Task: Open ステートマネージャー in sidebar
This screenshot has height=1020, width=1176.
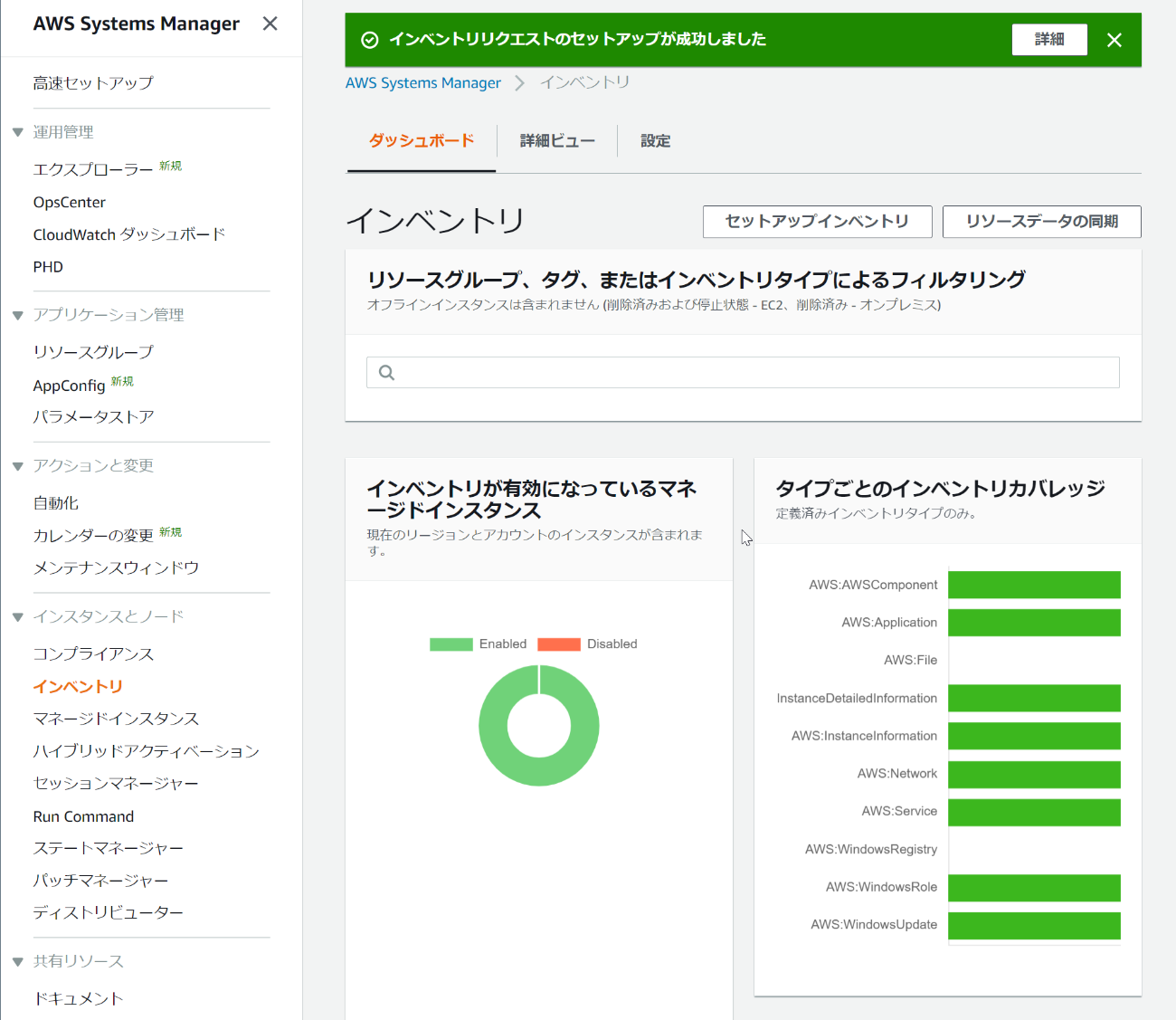Action: [x=109, y=849]
